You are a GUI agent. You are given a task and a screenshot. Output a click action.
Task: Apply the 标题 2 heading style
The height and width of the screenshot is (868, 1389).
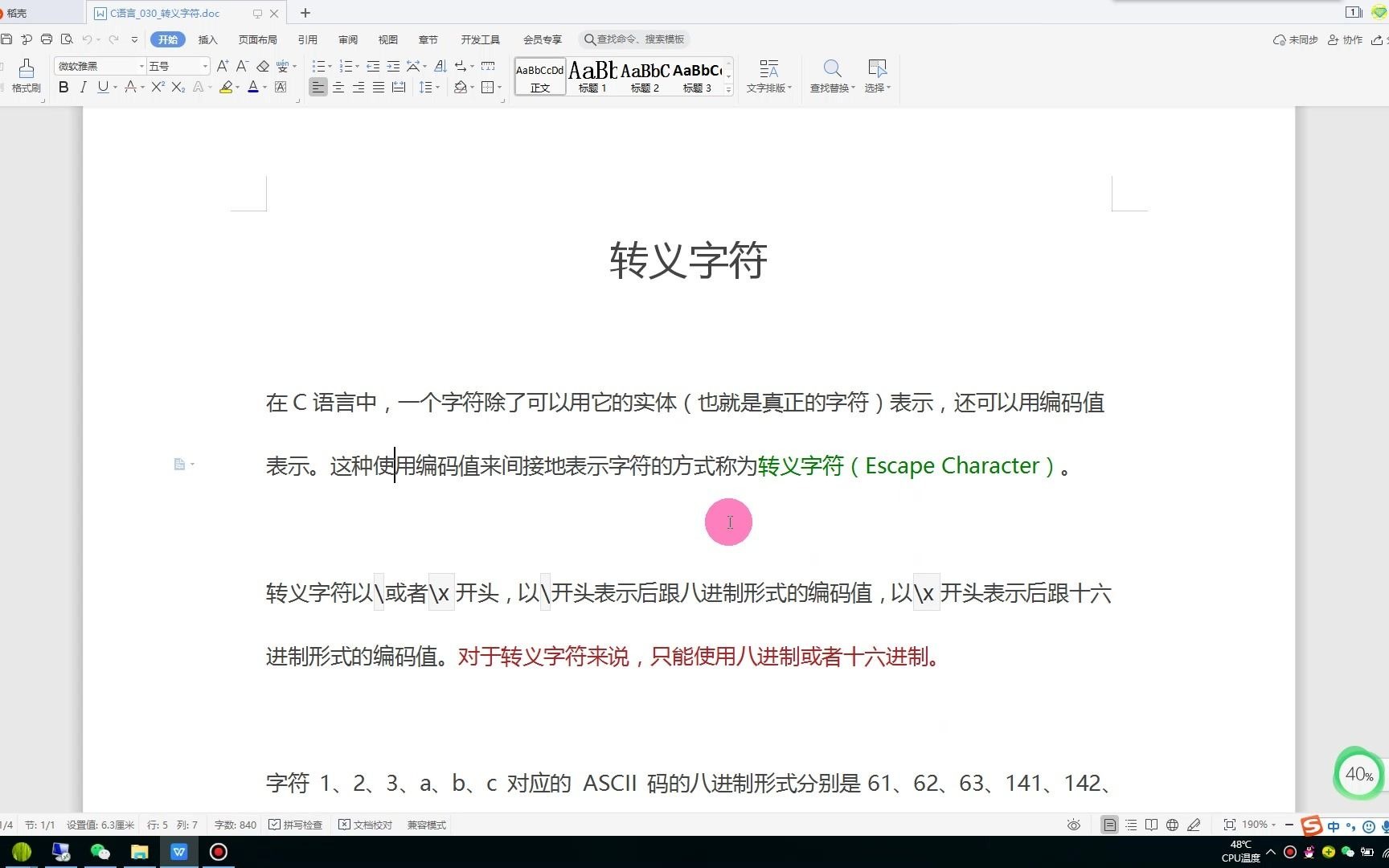(645, 77)
